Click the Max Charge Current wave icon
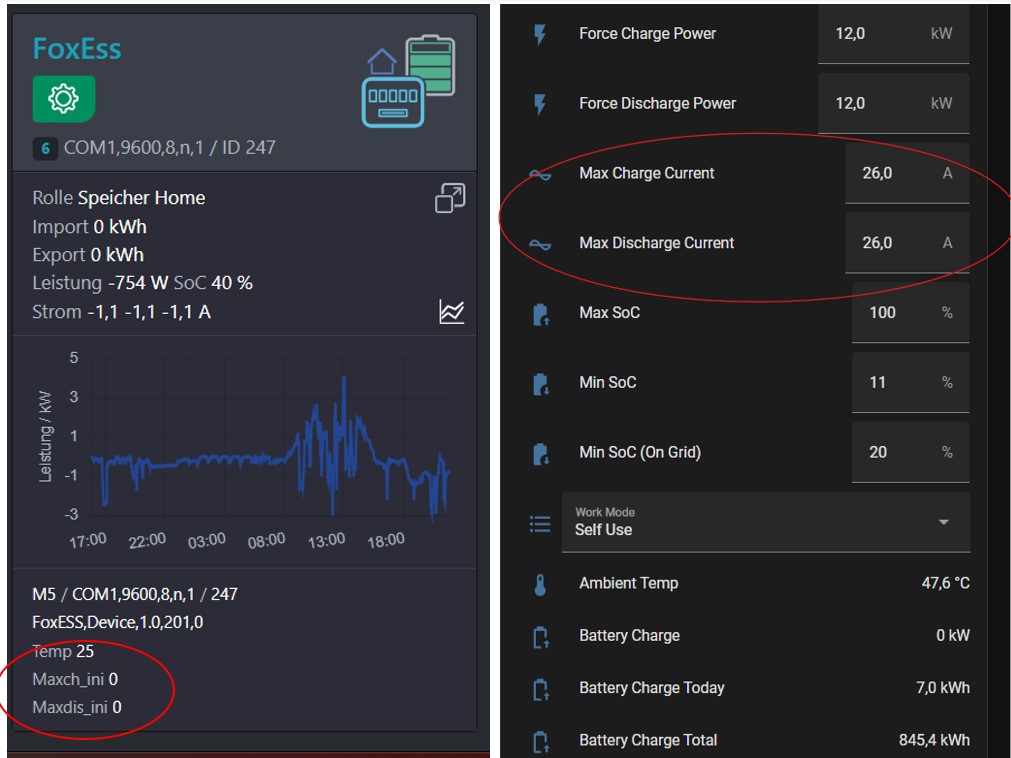 pyautogui.click(x=540, y=174)
